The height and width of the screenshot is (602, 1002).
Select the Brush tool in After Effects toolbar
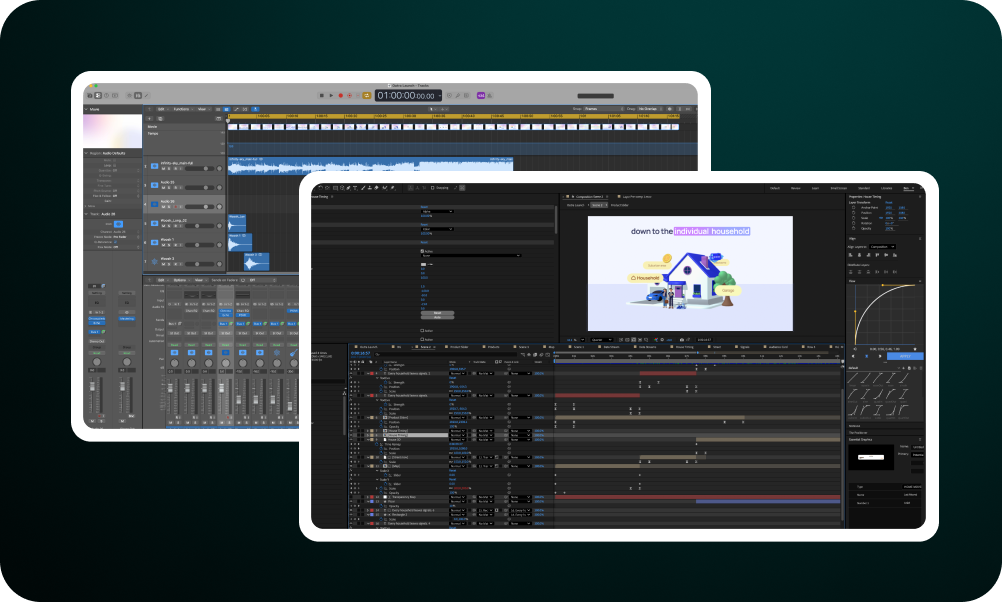[363, 188]
